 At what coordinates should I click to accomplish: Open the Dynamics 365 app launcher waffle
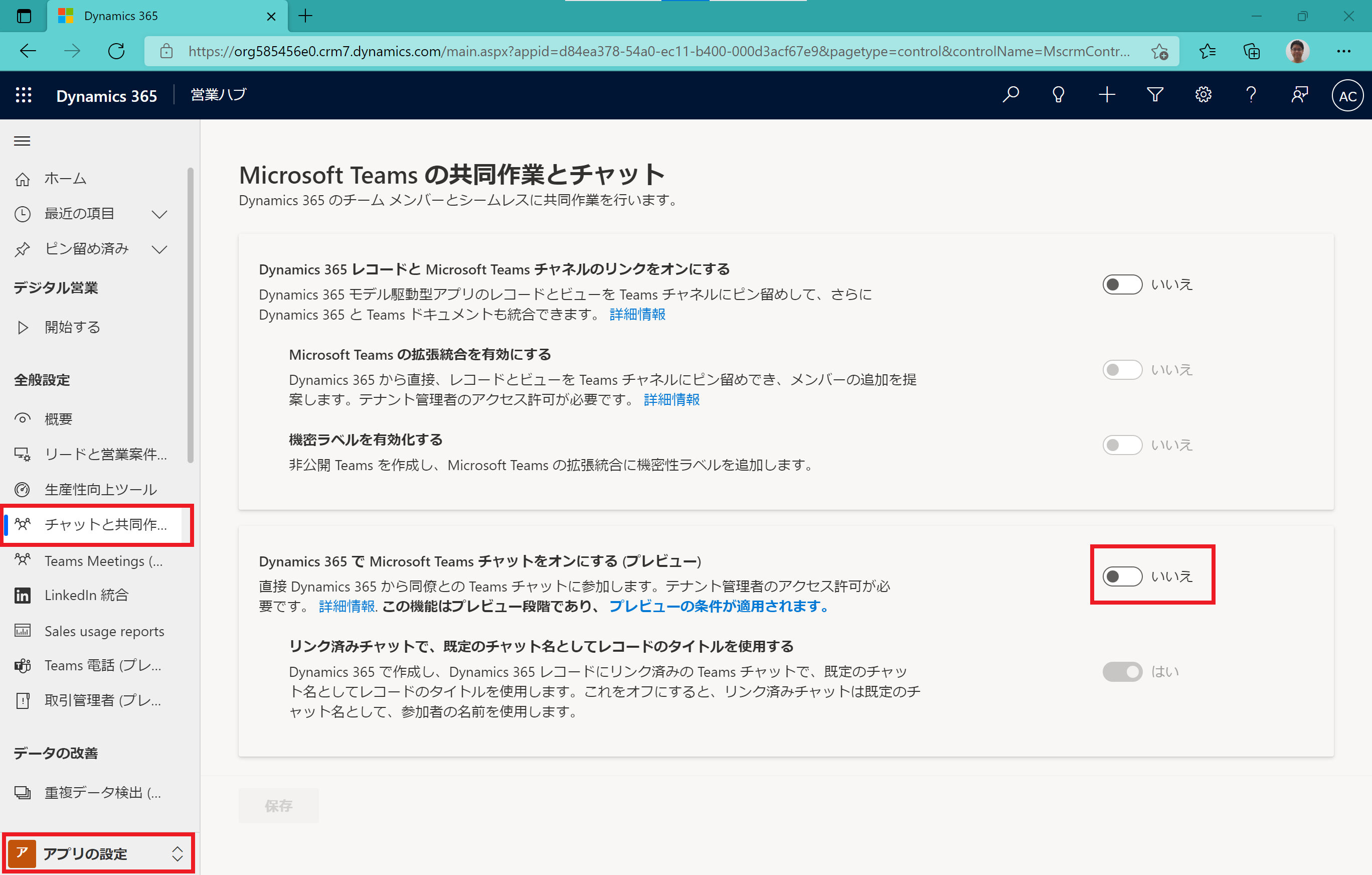pos(24,95)
